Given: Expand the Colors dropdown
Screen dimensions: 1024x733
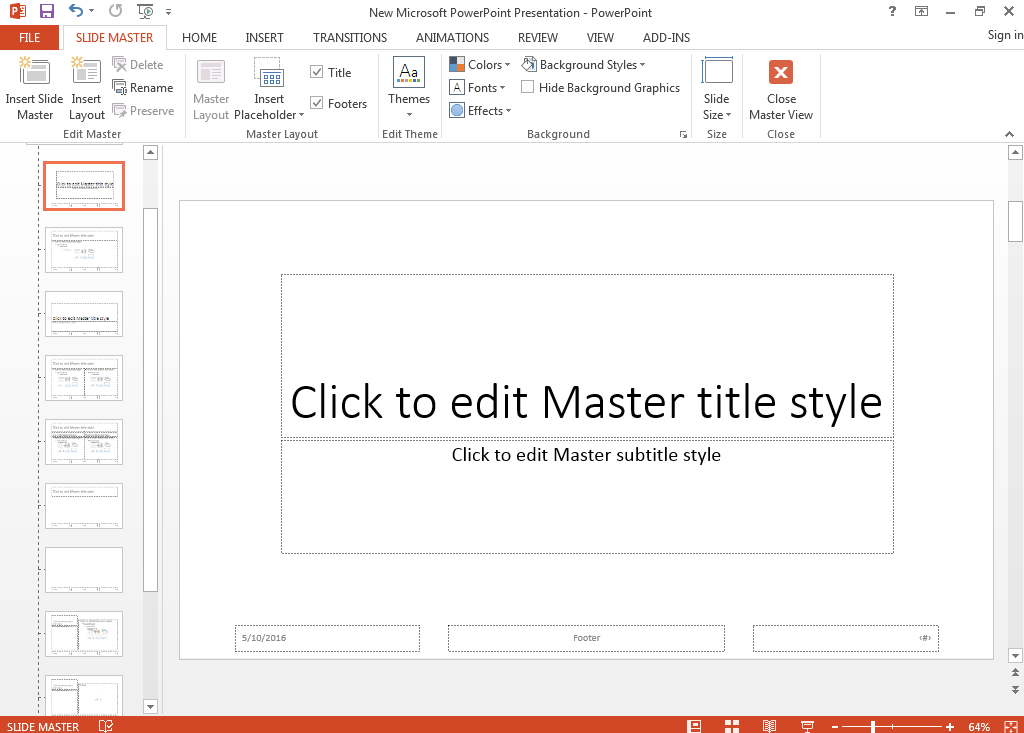Looking at the screenshot, I should 480,65.
